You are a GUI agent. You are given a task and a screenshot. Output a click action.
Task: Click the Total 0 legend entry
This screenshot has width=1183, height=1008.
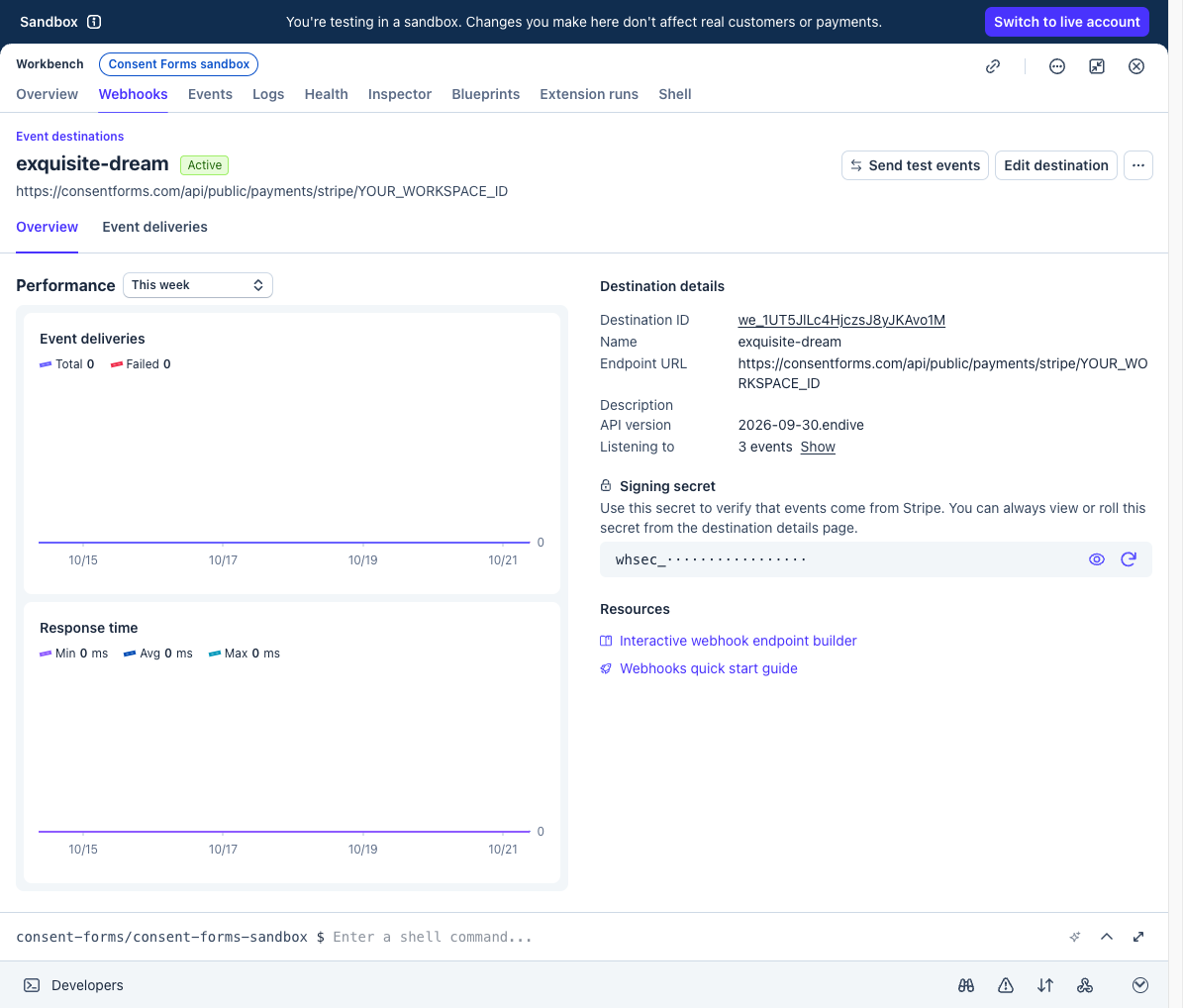(66, 363)
